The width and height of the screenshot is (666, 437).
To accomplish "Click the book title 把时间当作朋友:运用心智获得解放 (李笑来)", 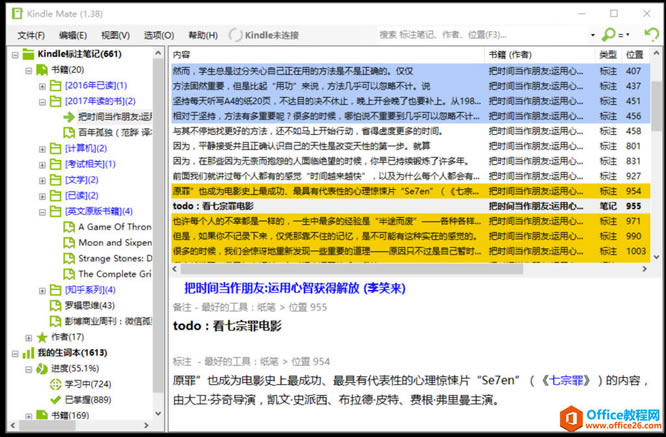I will point(295,288).
